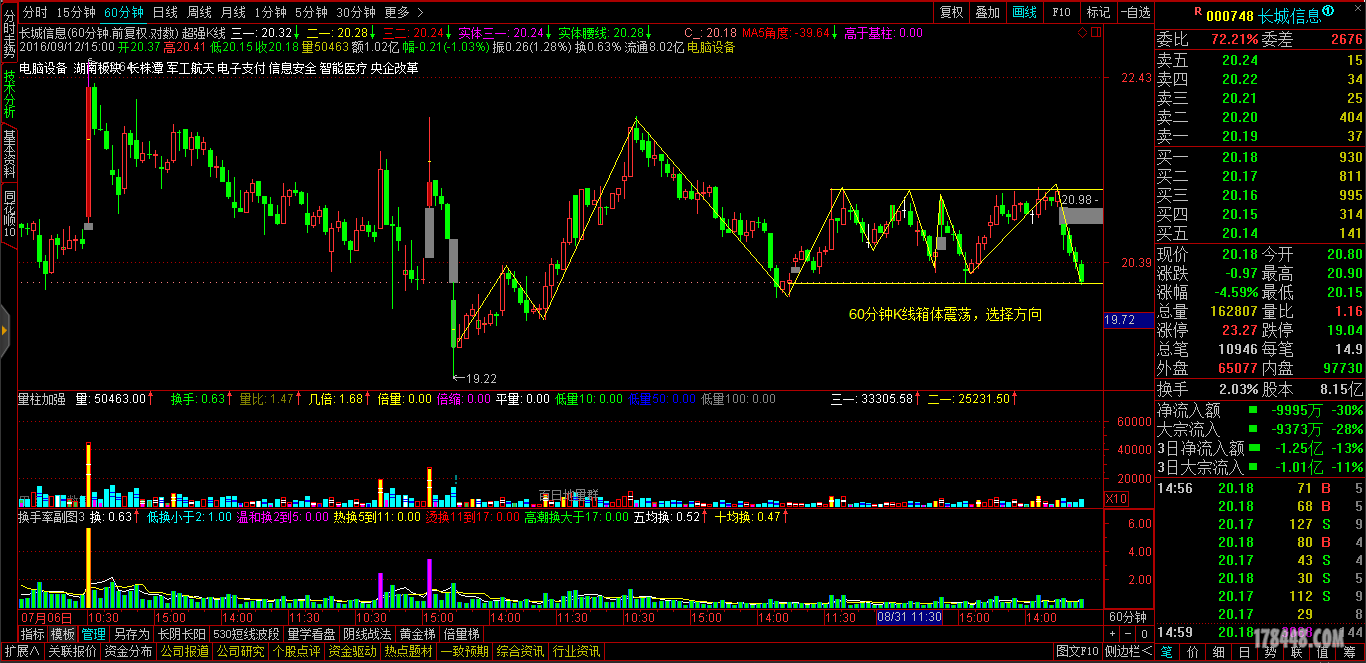Screen dimensions: 1366x663
Task: Click the 08/31 11:30 time axis marker
Action: point(909,617)
